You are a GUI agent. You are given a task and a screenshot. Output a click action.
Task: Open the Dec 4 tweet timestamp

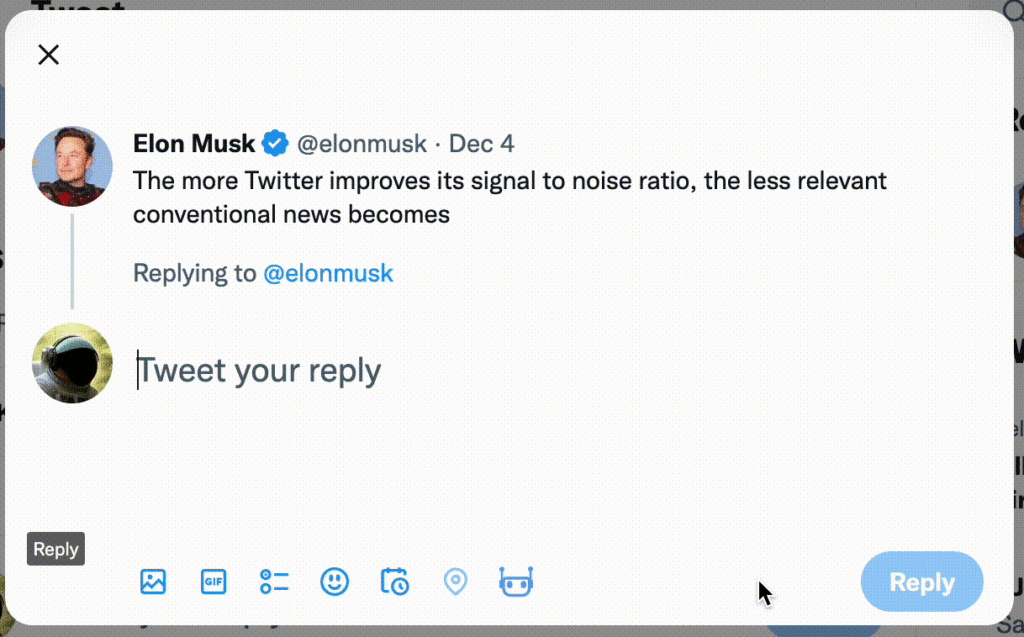pyautogui.click(x=482, y=144)
